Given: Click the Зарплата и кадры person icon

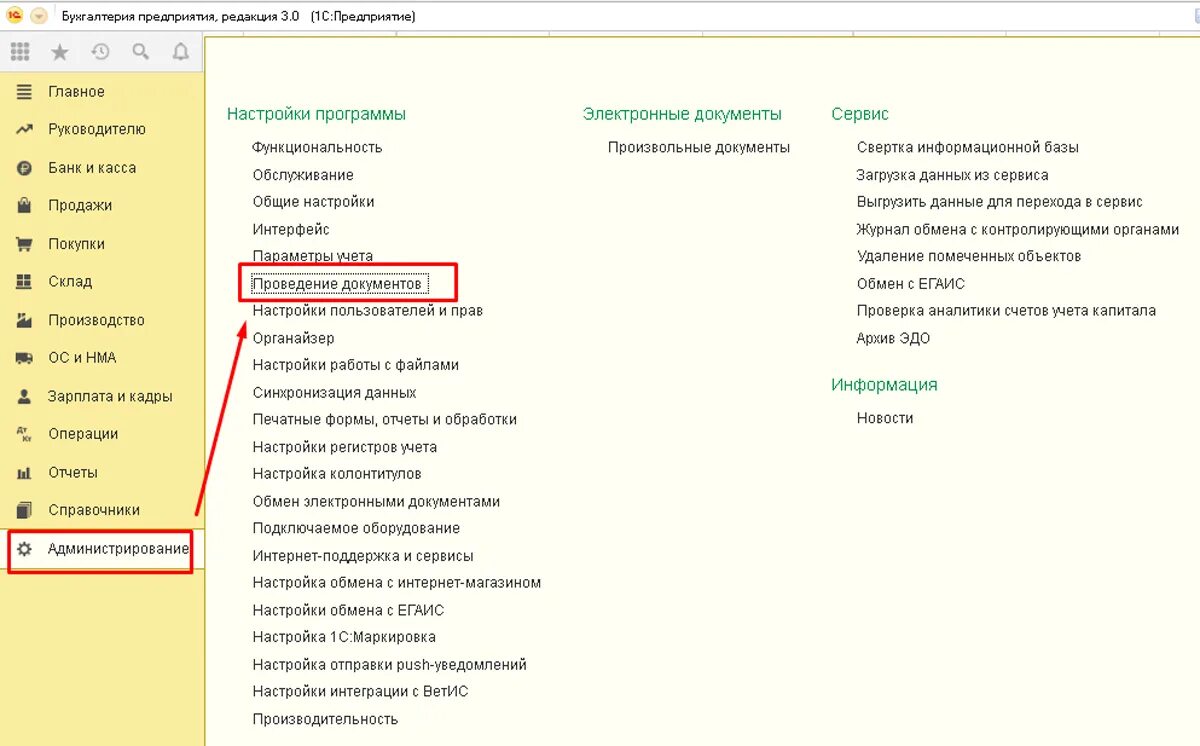Looking at the screenshot, I should [x=25, y=396].
